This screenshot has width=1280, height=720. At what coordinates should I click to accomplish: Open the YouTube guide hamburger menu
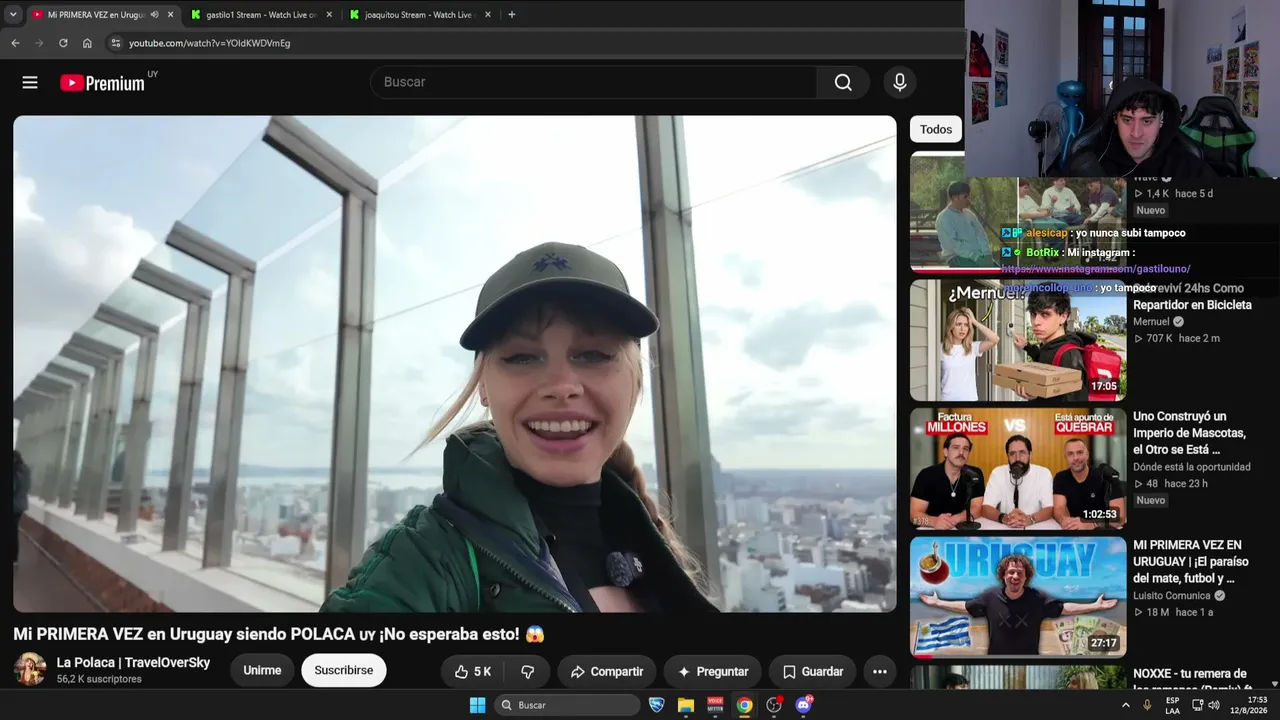30,82
